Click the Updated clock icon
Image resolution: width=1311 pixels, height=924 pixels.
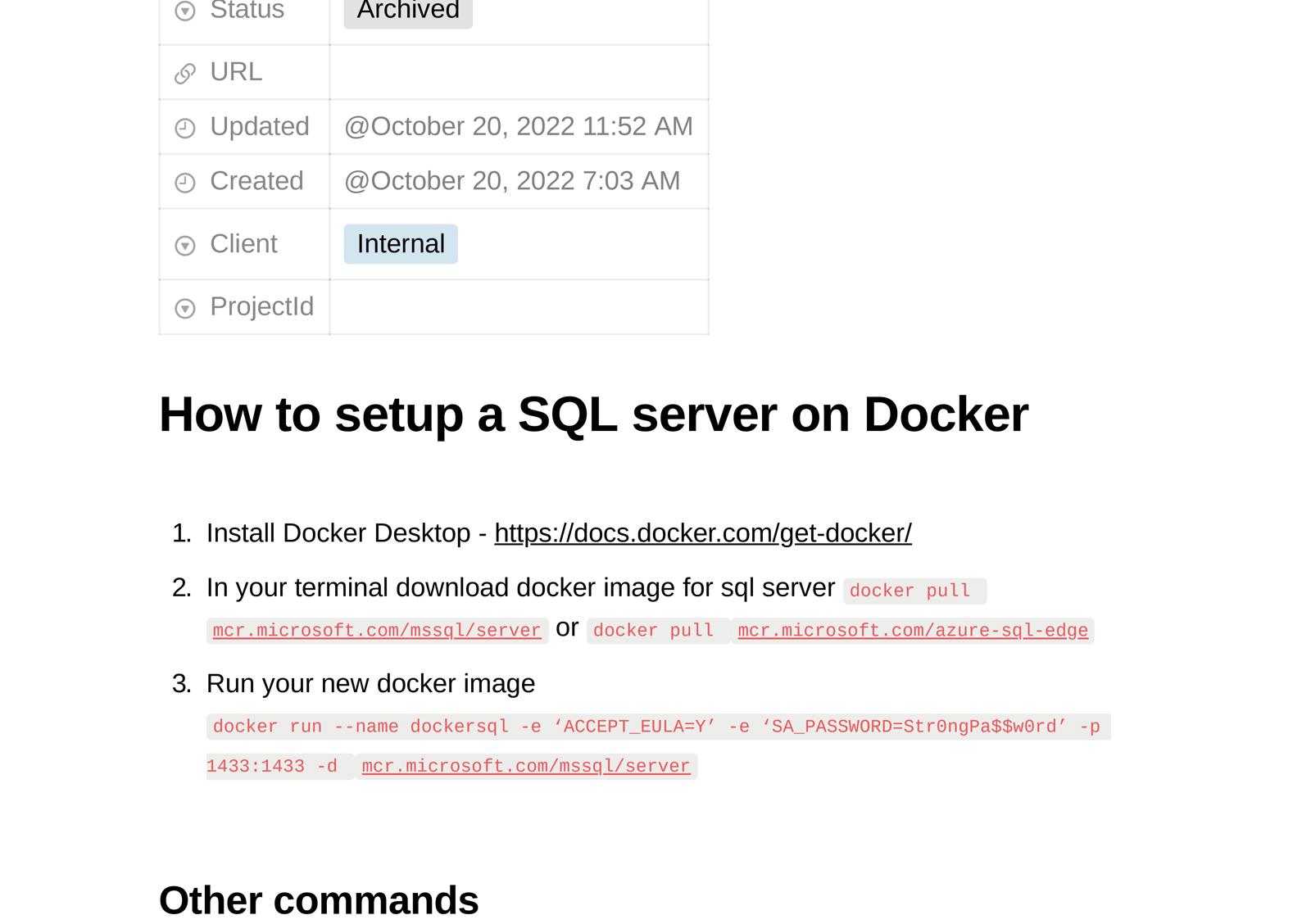tap(185, 128)
